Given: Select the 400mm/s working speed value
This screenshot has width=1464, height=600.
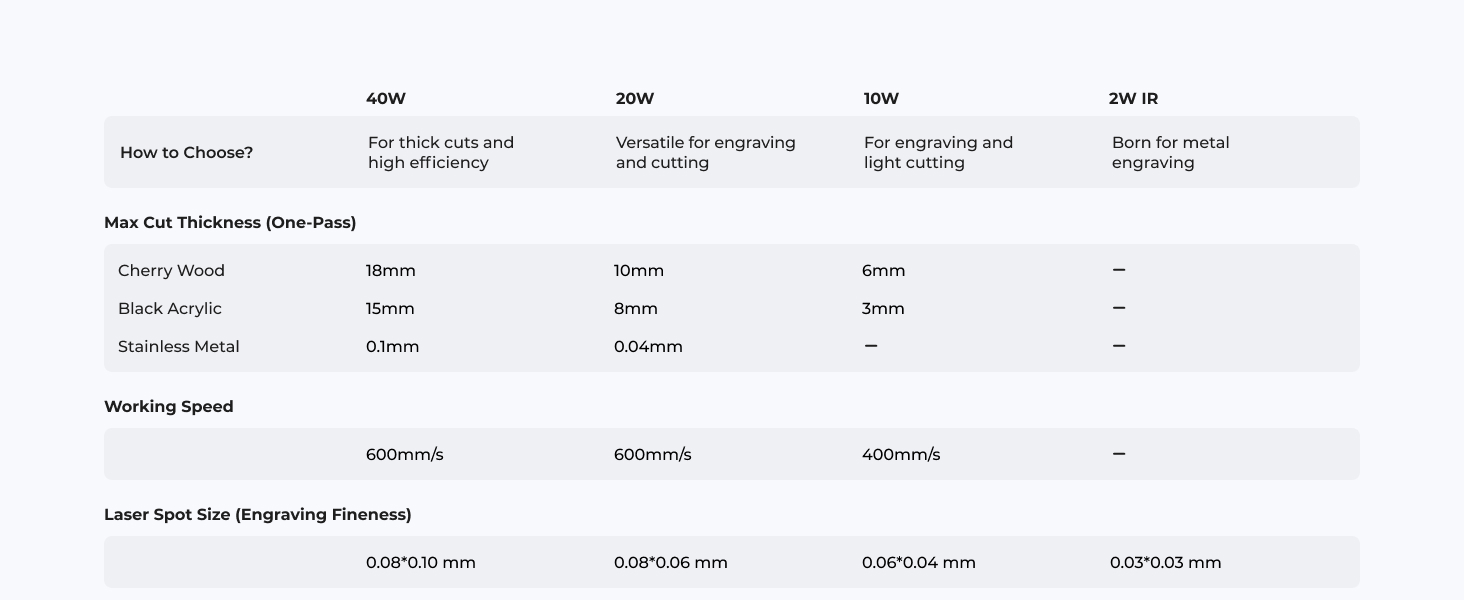Looking at the screenshot, I should (901, 455).
